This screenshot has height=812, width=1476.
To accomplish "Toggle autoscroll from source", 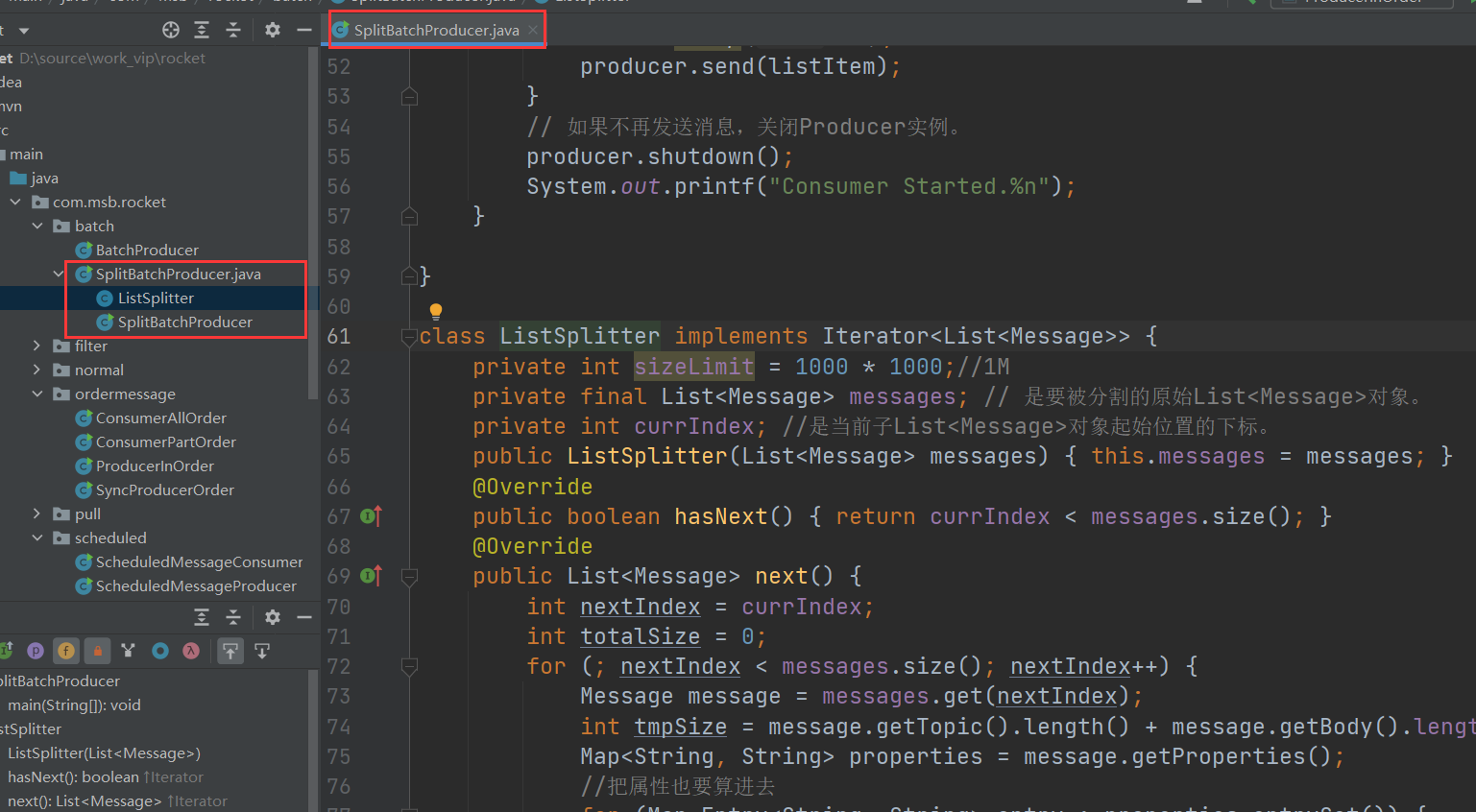I will [x=262, y=651].
